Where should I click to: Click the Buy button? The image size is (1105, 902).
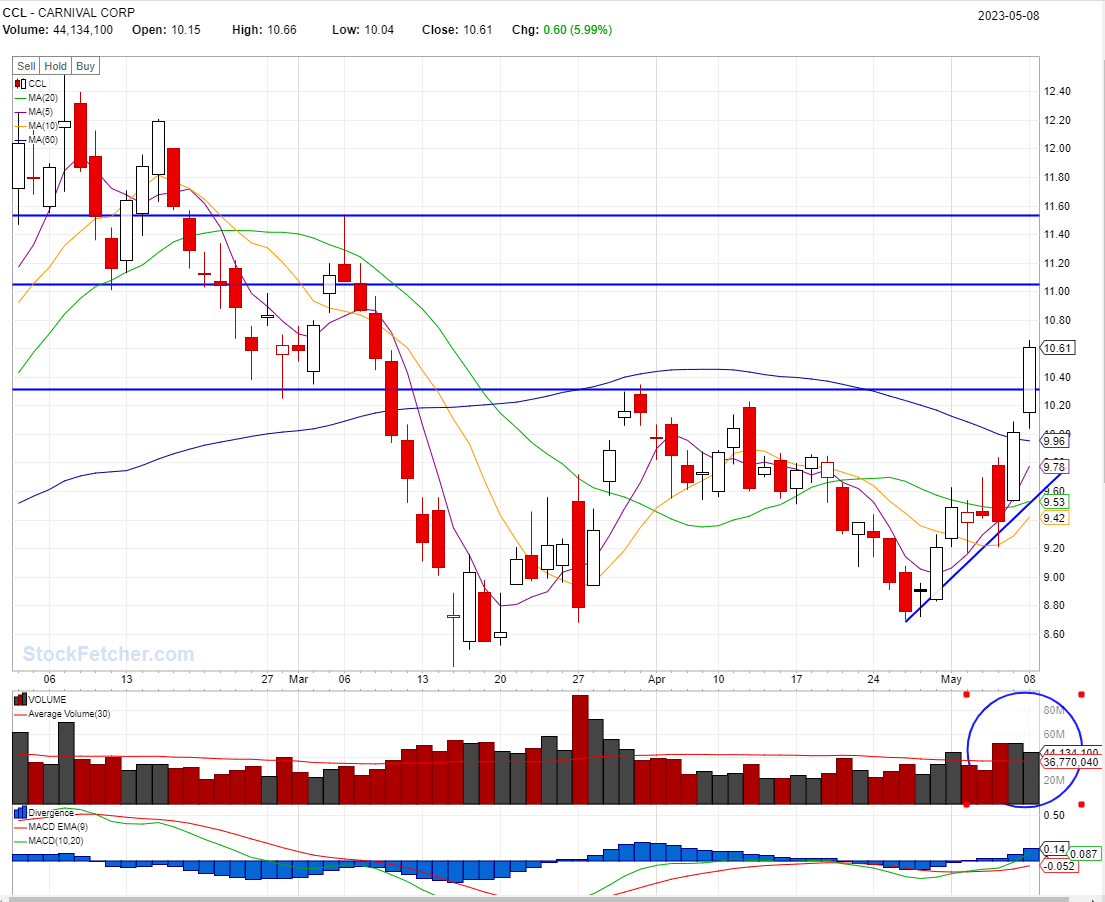pos(85,66)
